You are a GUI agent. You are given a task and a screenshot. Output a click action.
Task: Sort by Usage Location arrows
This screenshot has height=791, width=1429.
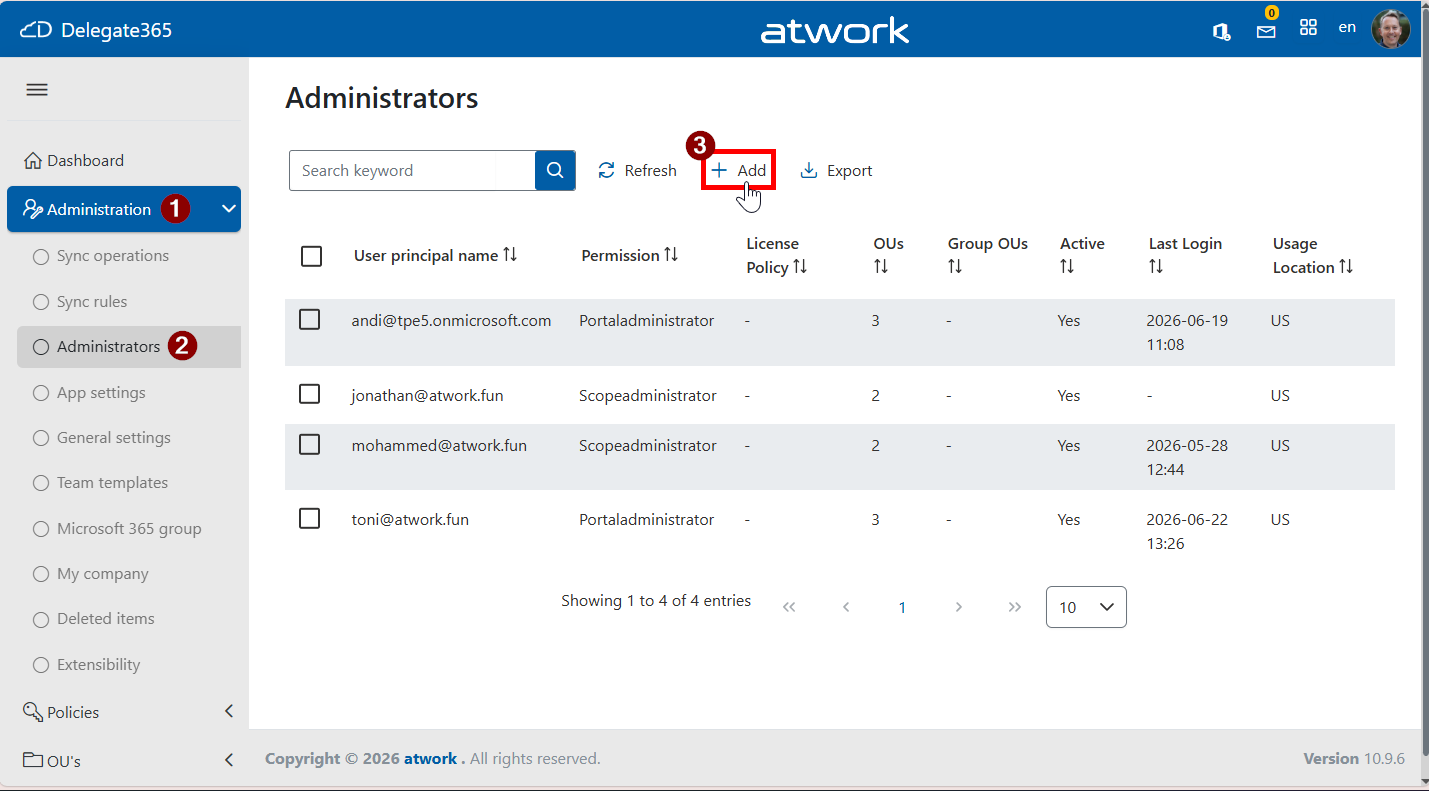[1346, 267]
